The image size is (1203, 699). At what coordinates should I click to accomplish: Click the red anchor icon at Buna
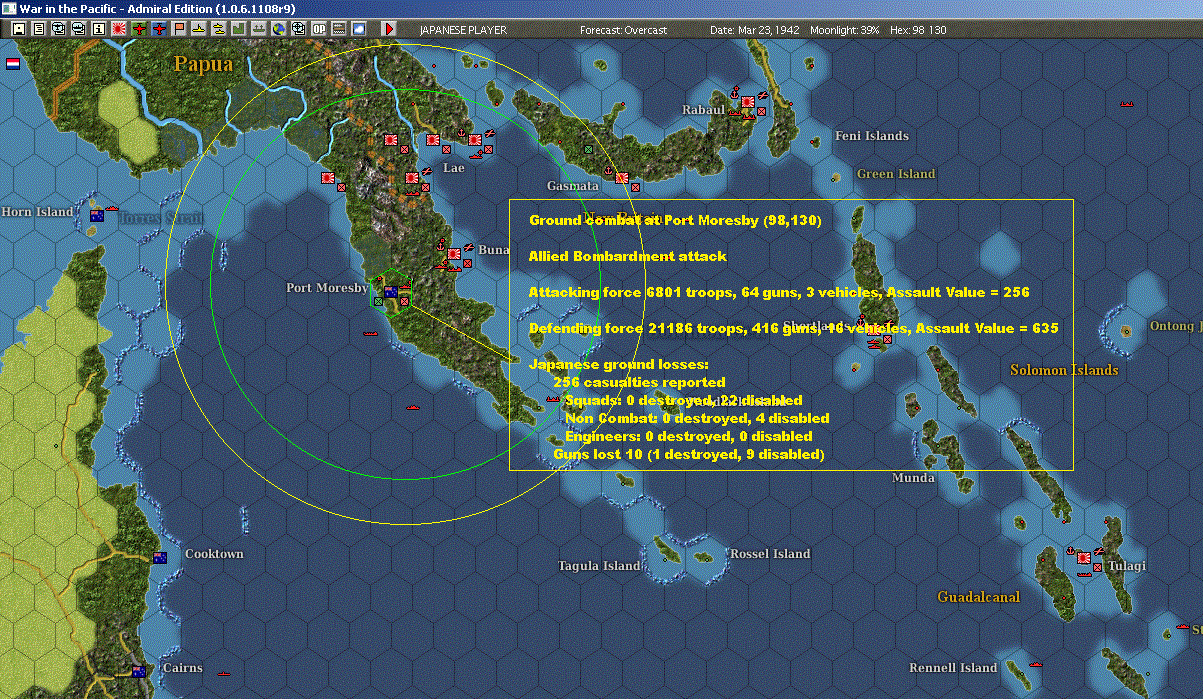pos(440,245)
